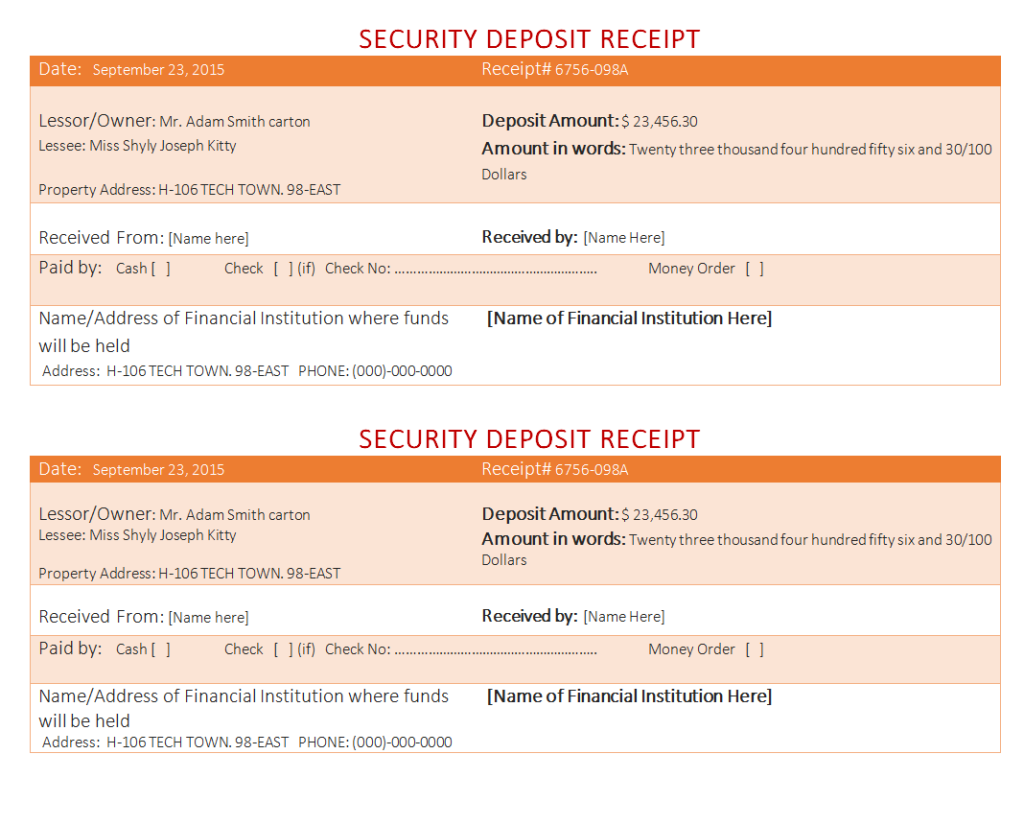Select [Name of Financial Institution Here] in the bottom receipt
The image size is (1024, 825).
[x=629, y=697]
